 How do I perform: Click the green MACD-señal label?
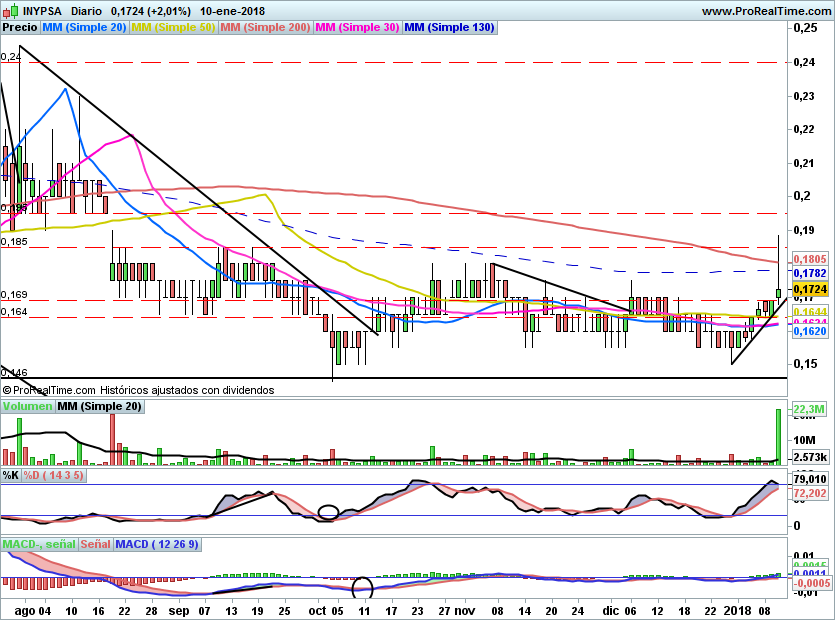pos(37,544)
